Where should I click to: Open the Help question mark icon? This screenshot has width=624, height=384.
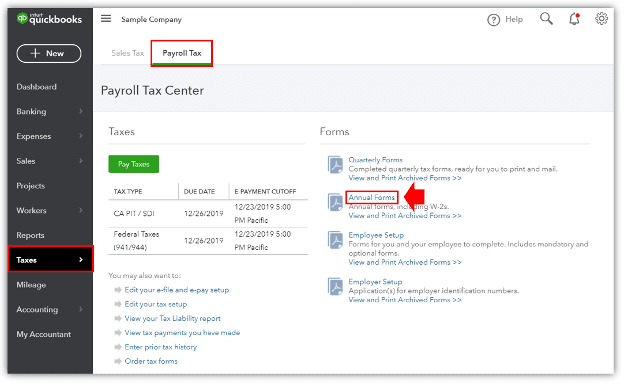(x=493, y=19)
